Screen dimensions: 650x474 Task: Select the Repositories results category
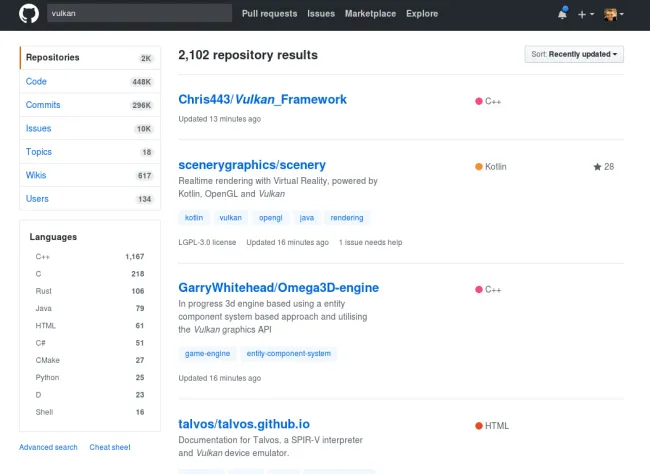coord(90,58)
